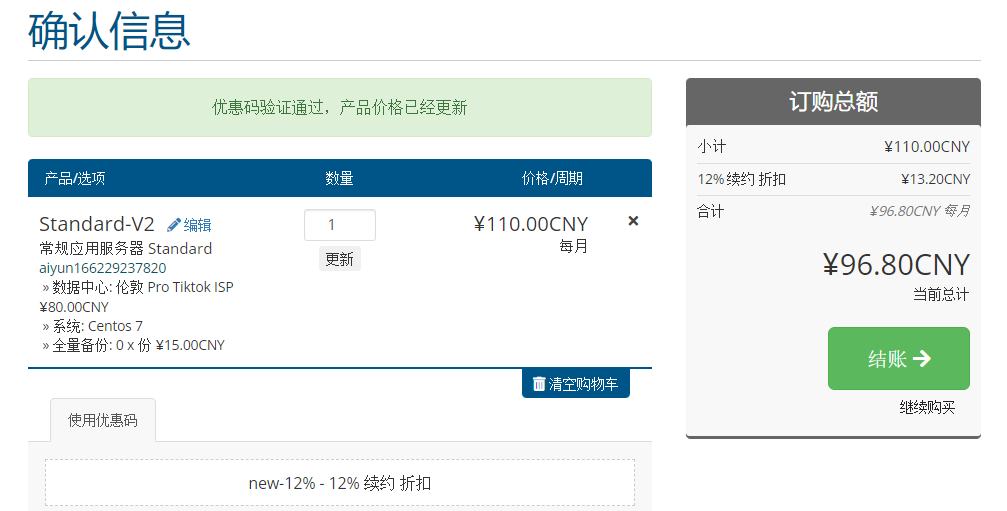Click the 常规应用服务器 Standard description

point(125,248)
